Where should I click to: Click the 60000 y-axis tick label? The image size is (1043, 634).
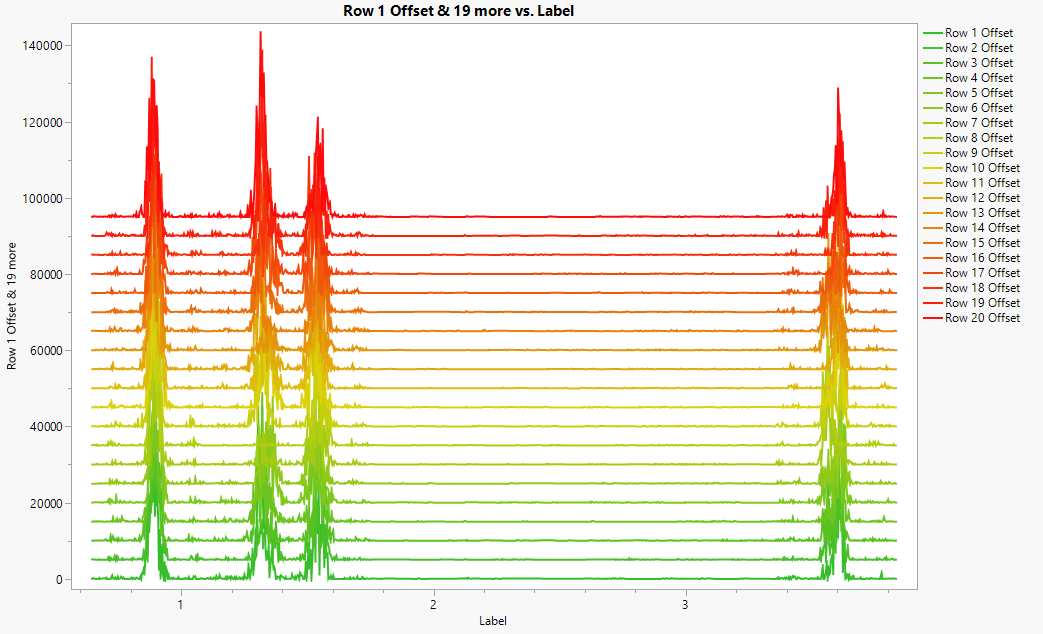pos(46,351)
